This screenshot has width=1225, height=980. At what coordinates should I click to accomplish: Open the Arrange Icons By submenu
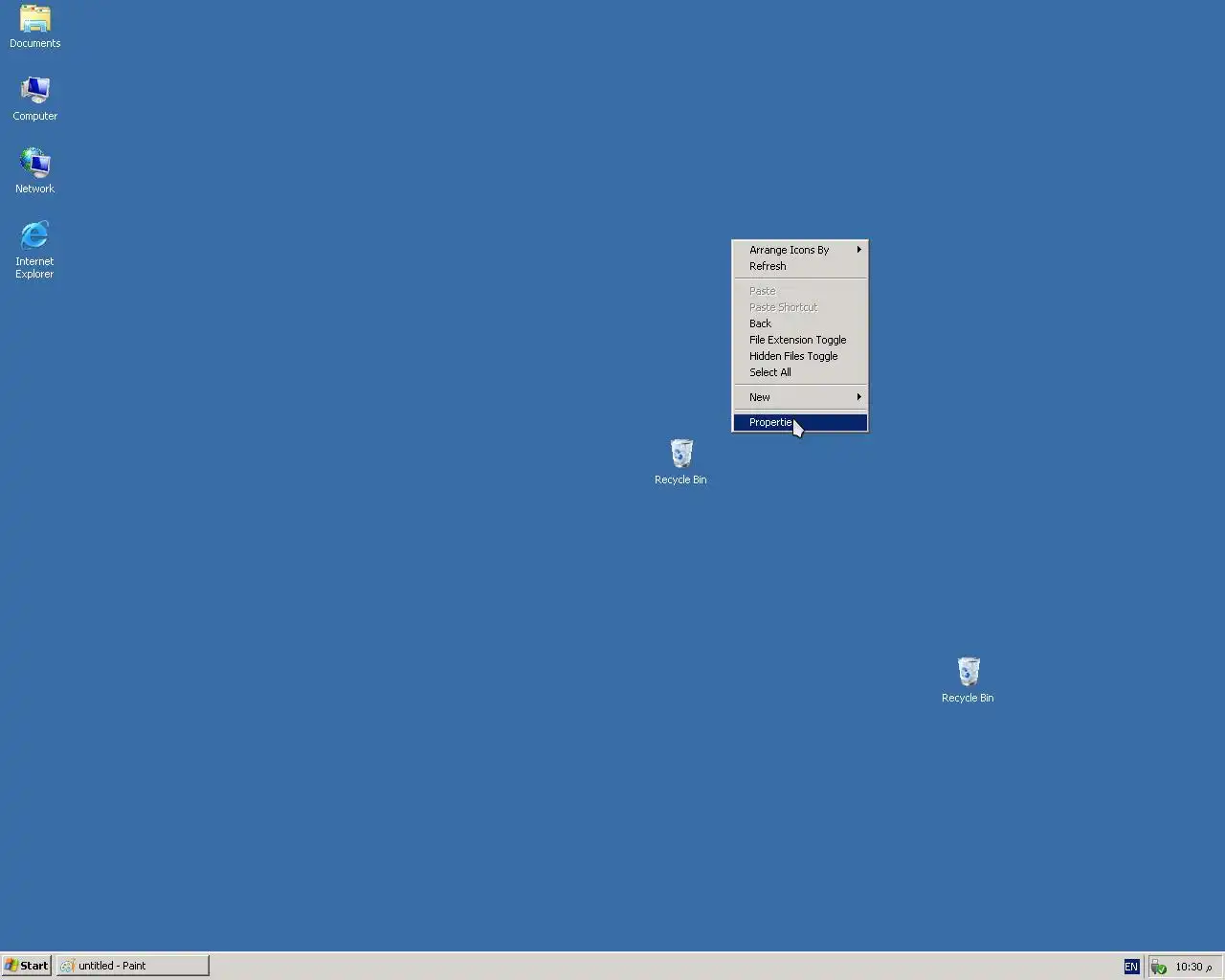pos(800,250)
